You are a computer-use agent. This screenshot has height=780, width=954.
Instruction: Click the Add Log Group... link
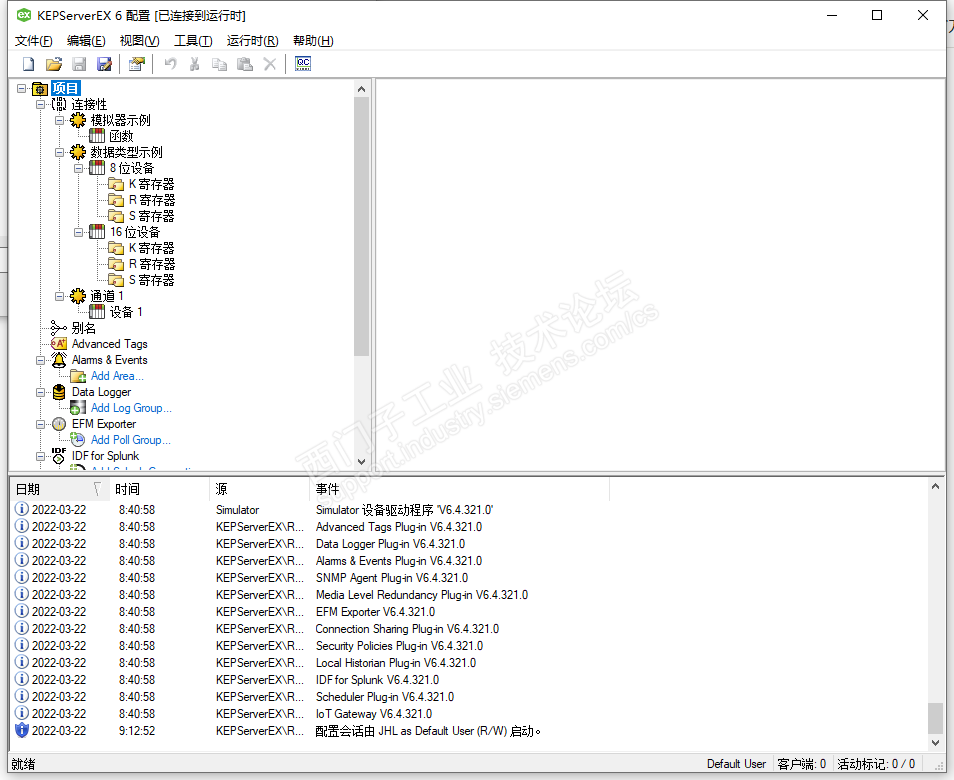pos(131,408)
